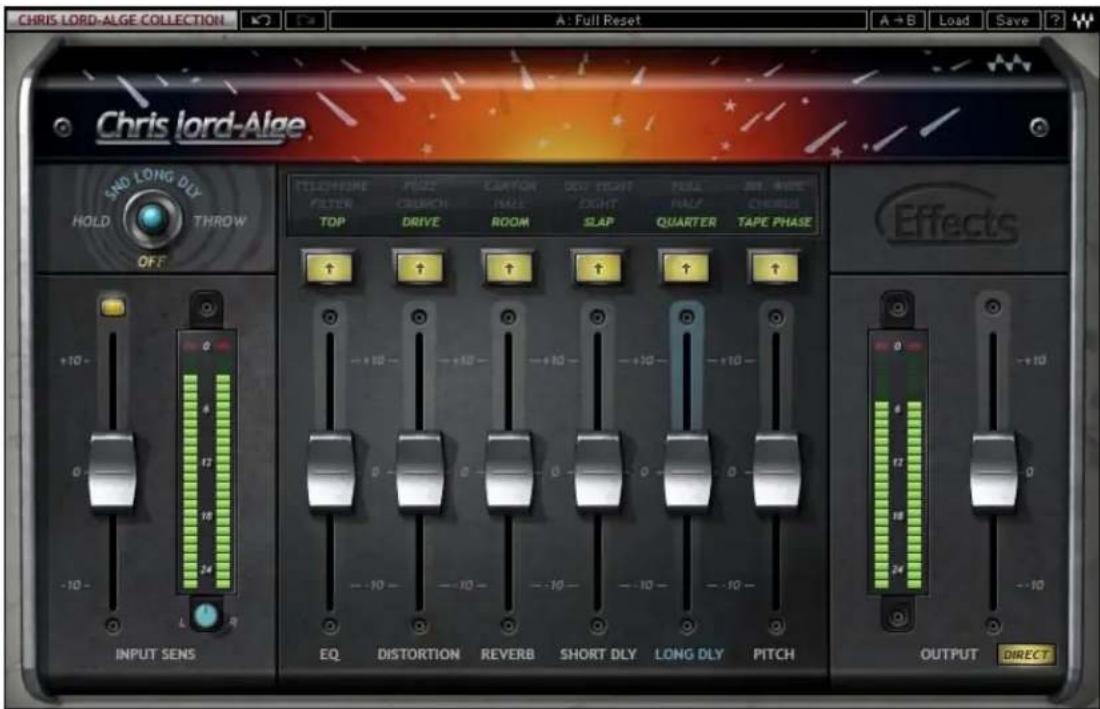Click the mute dot above Distortion fader
The width and height of the screenshot is (1100, 709).
click(419, 318)
